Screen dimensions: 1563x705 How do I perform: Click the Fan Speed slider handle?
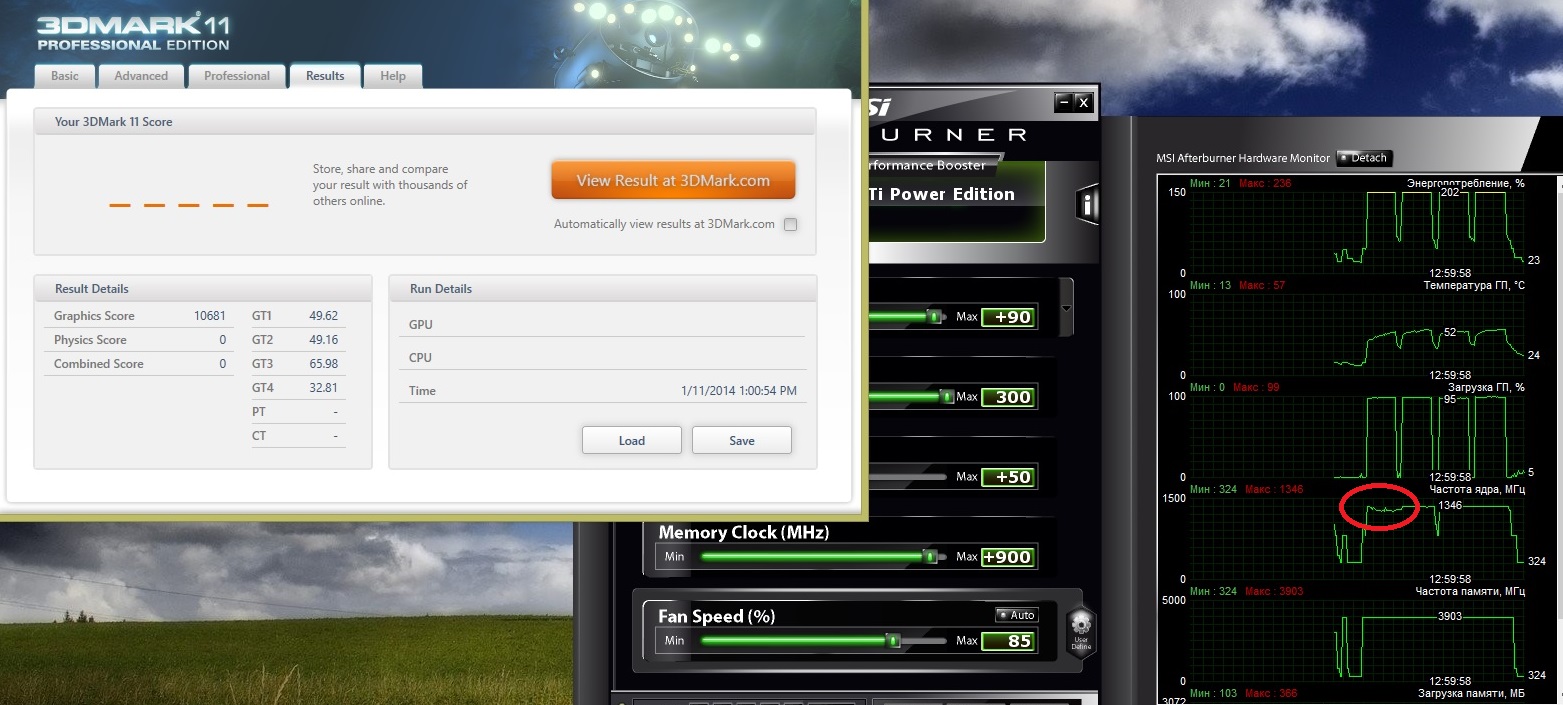pyautogui.click(x=894, y=640)
